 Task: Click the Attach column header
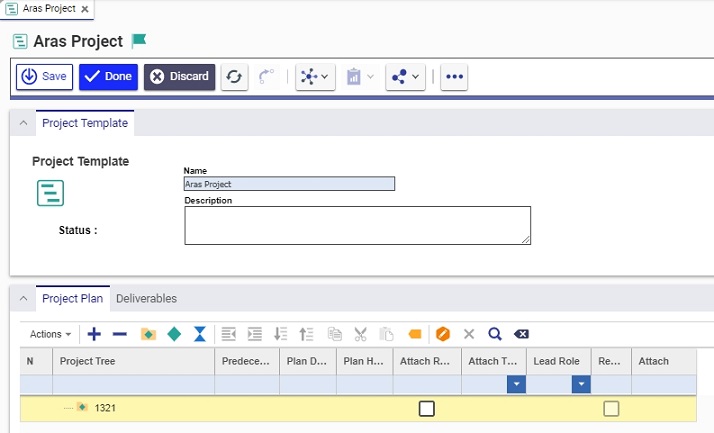(664, 362)
